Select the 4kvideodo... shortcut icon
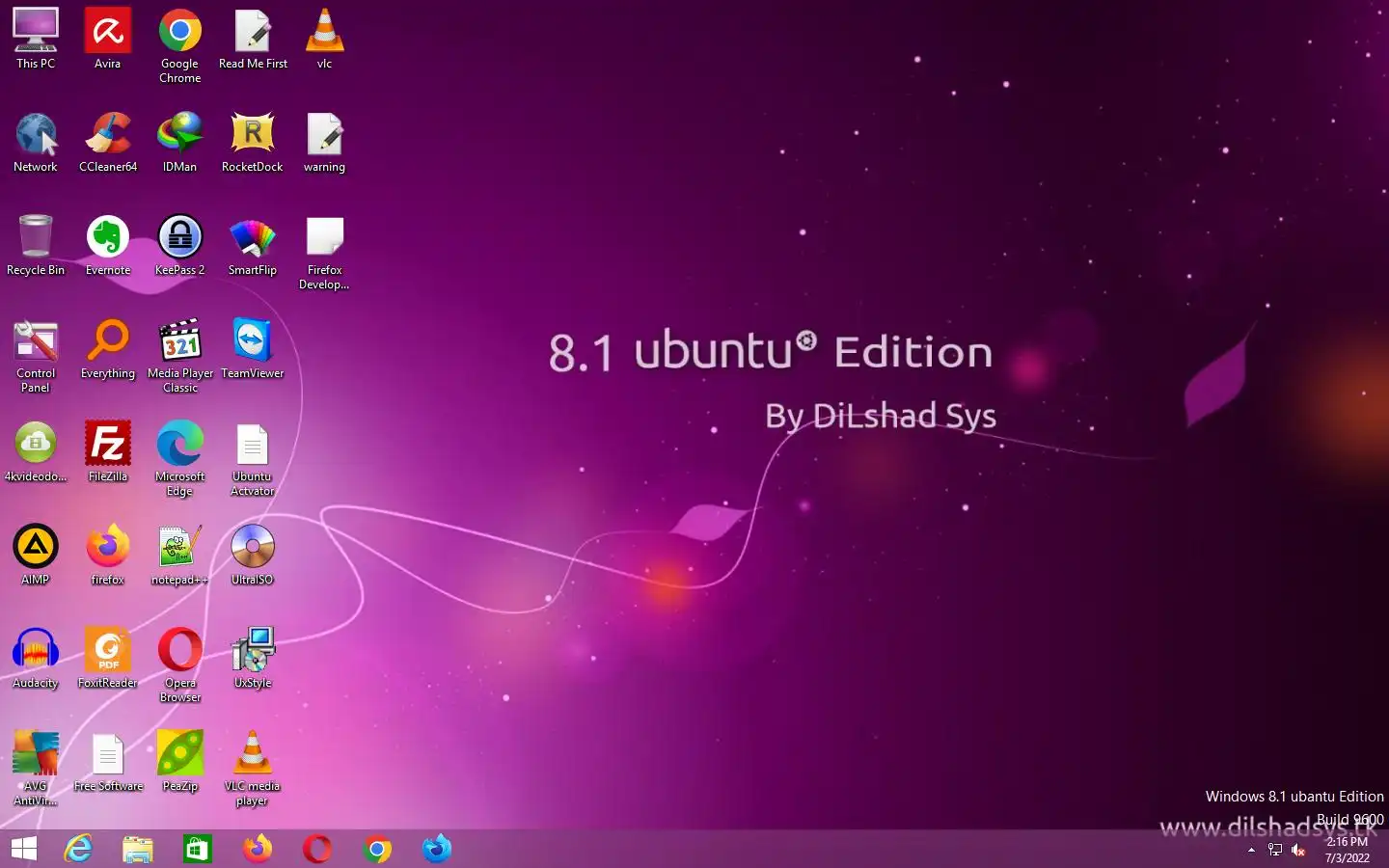The image size is (1389, 868). tap(36, 452)
